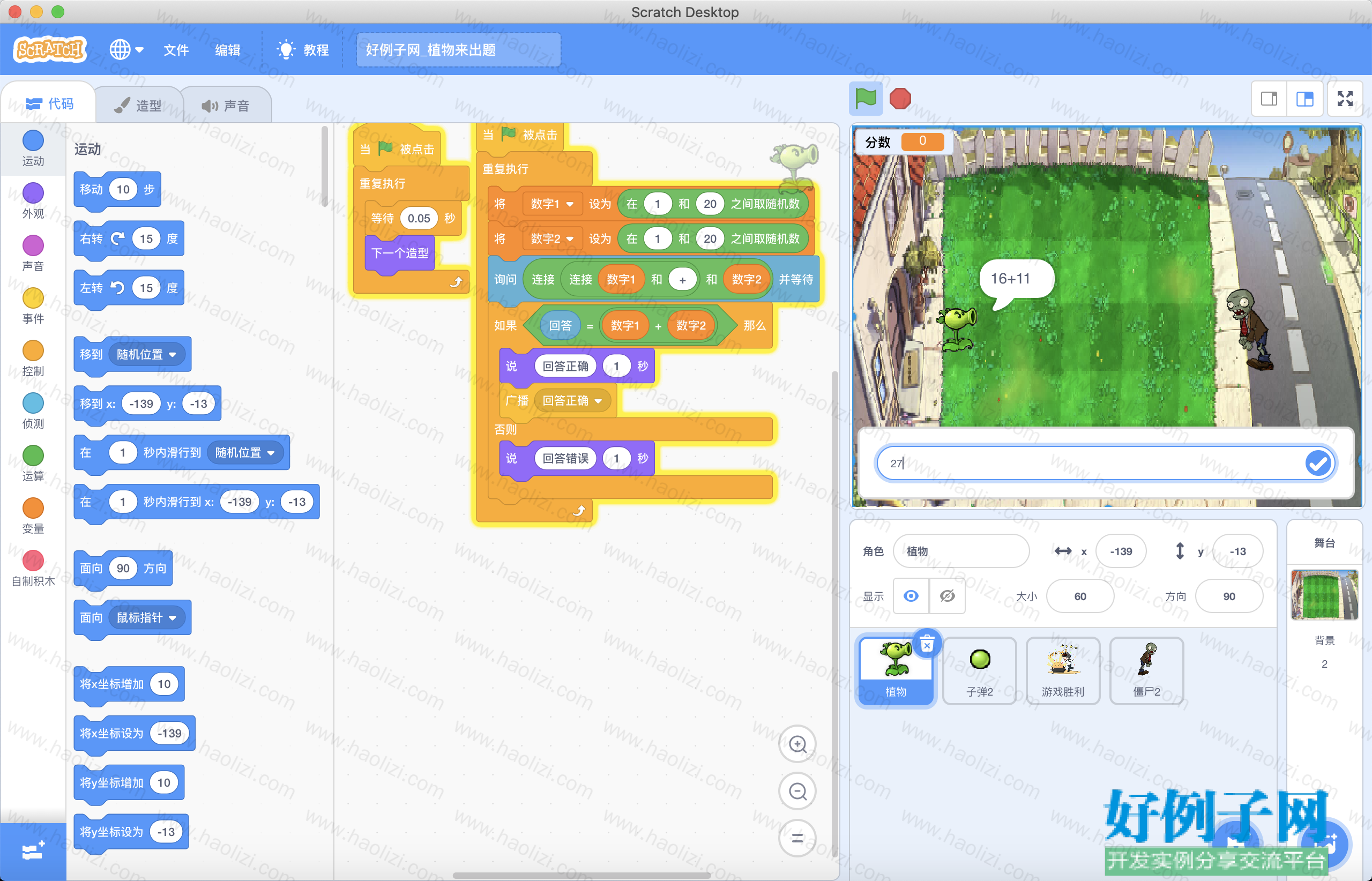1372x881 pixels.
Task: Click the project title field
Action: click(x=458, y=50)
